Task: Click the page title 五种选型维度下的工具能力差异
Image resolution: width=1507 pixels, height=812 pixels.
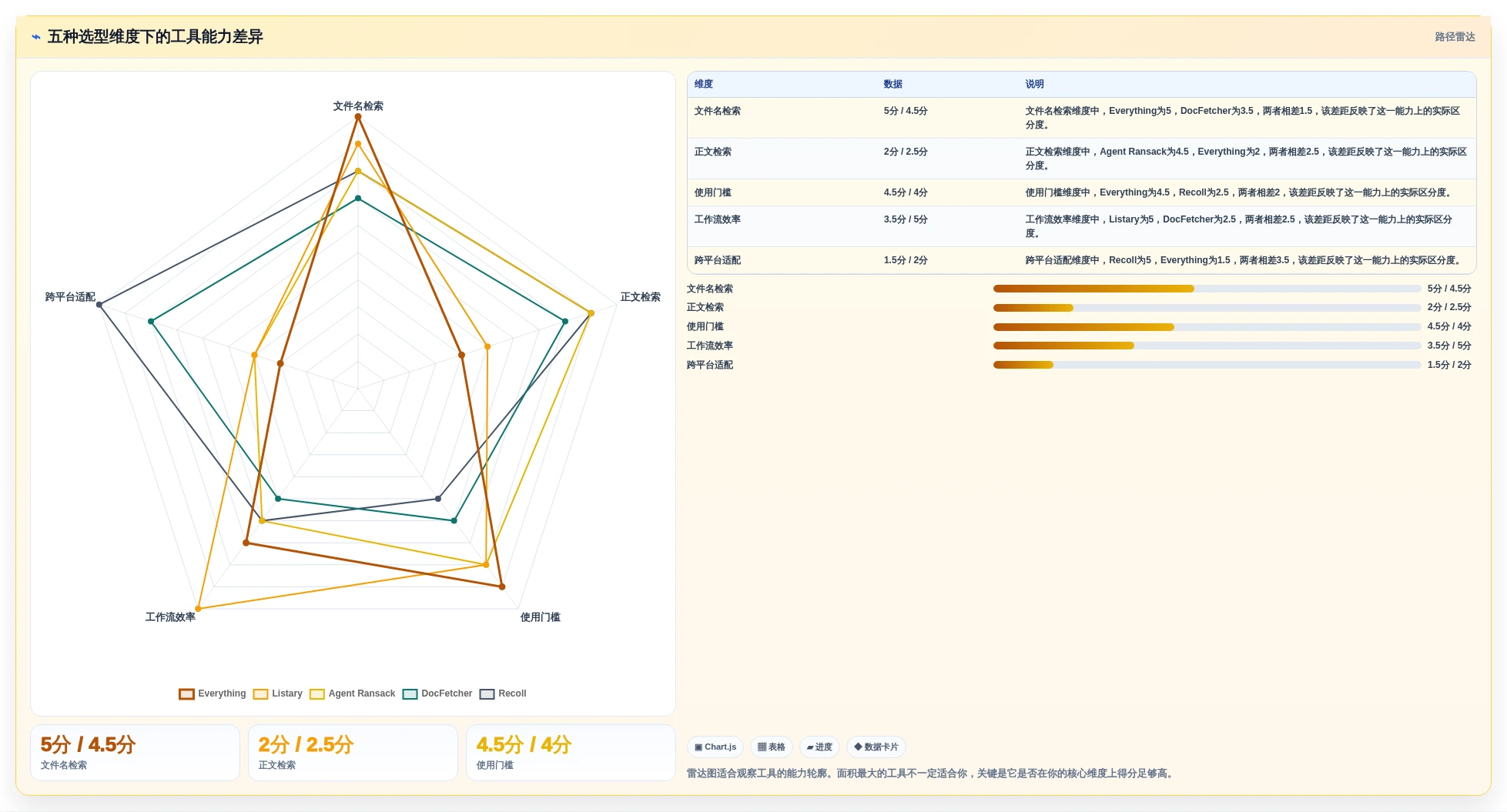Action: (156, 37)
